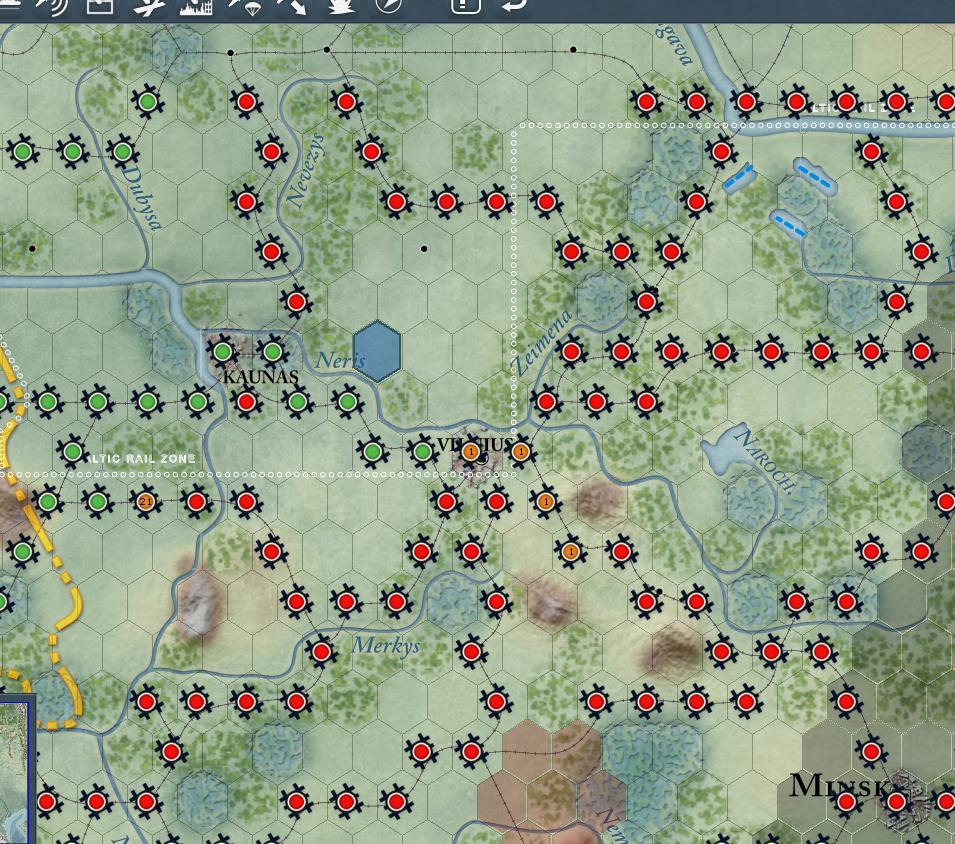955x844 pixels.
Task: Click the Zeimena river label
Action: click(x=542, y=343)
